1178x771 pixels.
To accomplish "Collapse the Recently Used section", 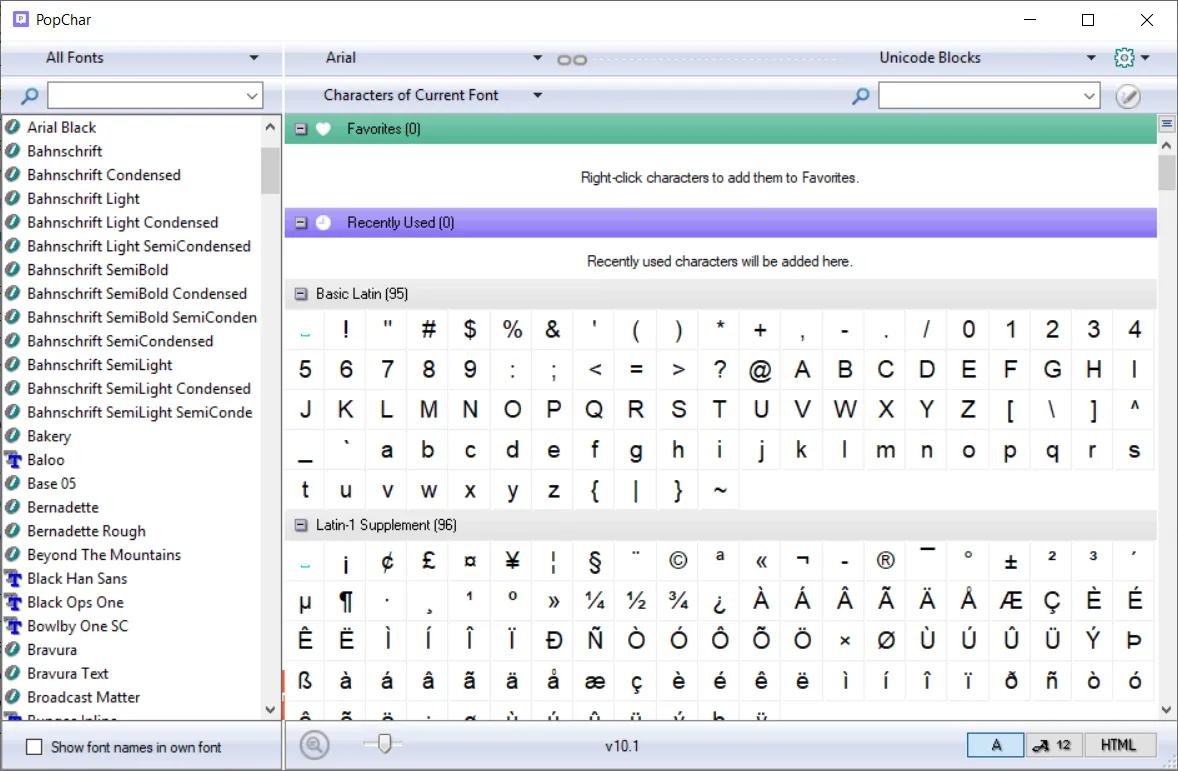I will pyautogui.click(x=301, y=222).
